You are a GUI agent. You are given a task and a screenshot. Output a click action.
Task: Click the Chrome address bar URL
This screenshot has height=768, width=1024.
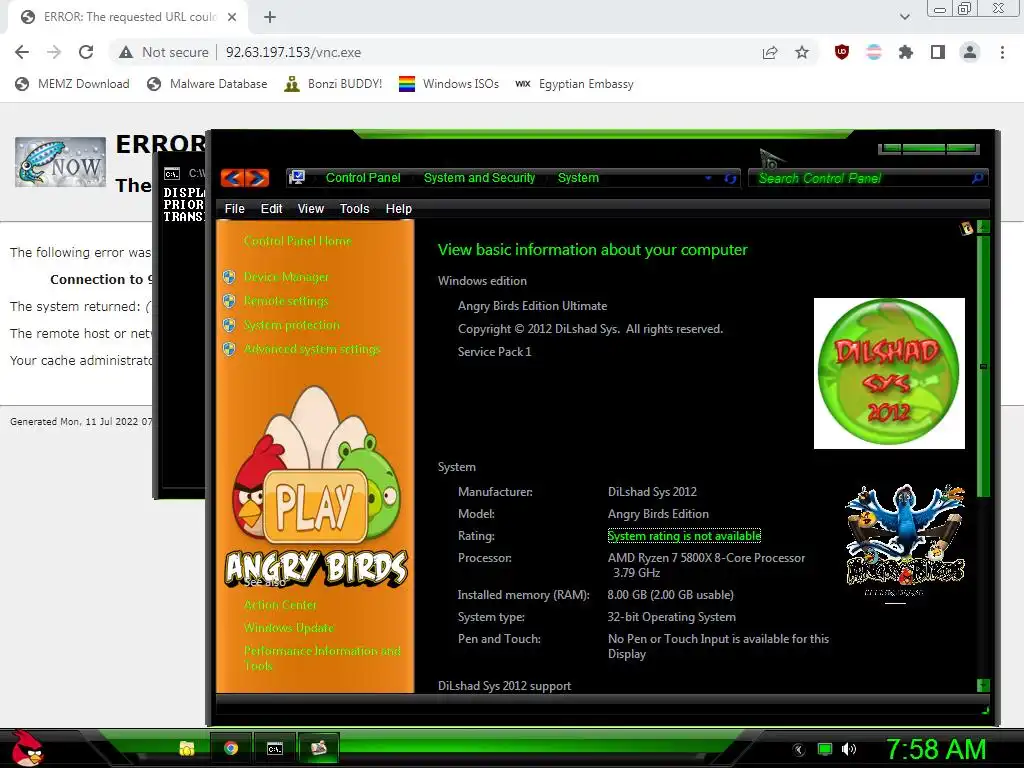click(x=293, y=52)
